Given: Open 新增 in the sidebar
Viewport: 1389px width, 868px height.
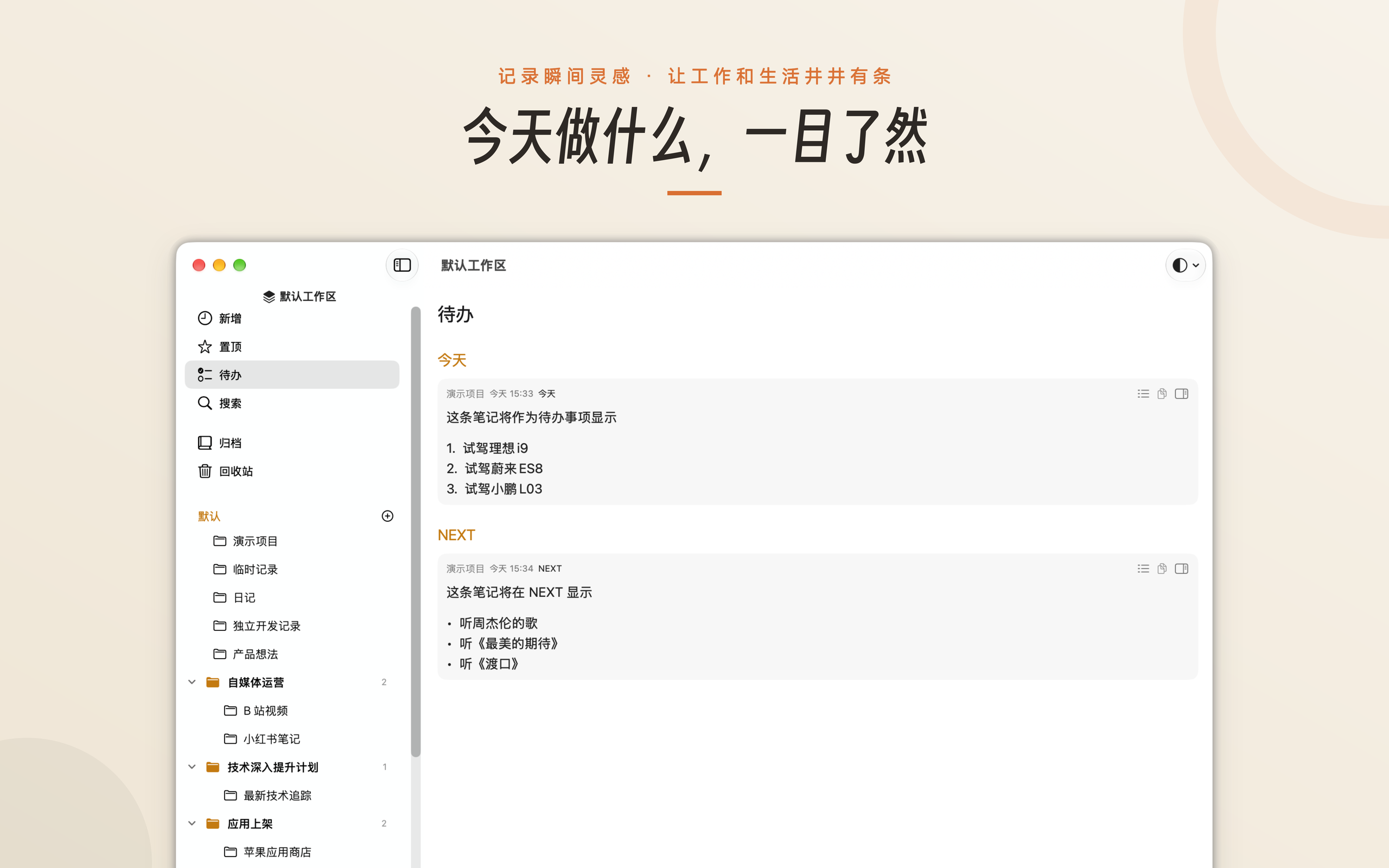Looking at the screenshot, I should tap(291, 318).
